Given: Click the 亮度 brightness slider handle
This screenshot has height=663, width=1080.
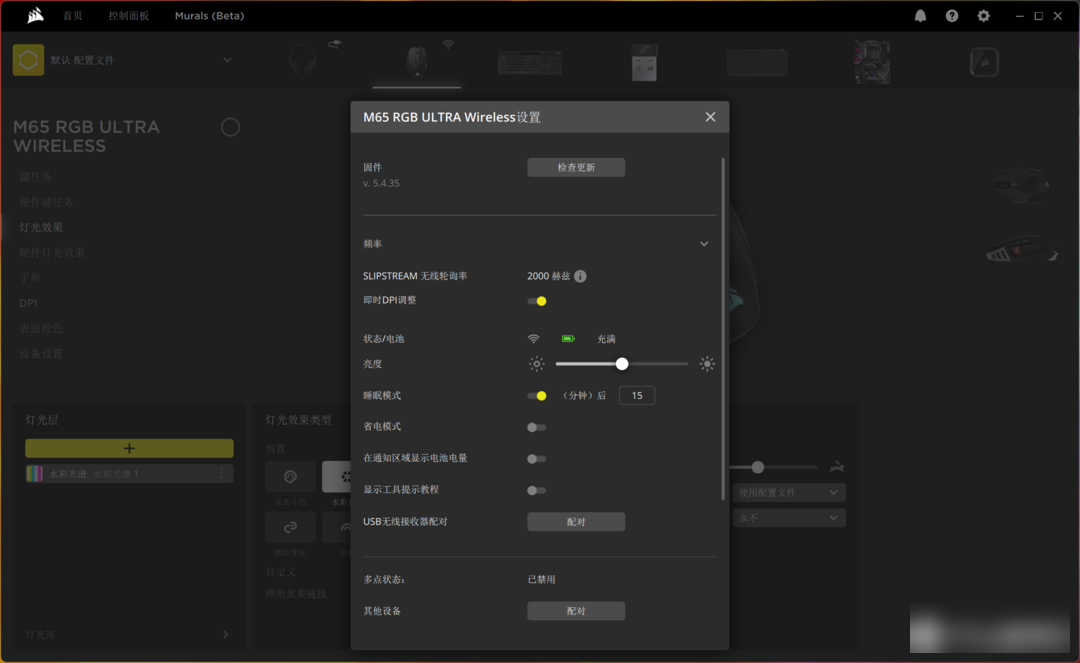Looking at the screenshot, I should click(622, 364).
